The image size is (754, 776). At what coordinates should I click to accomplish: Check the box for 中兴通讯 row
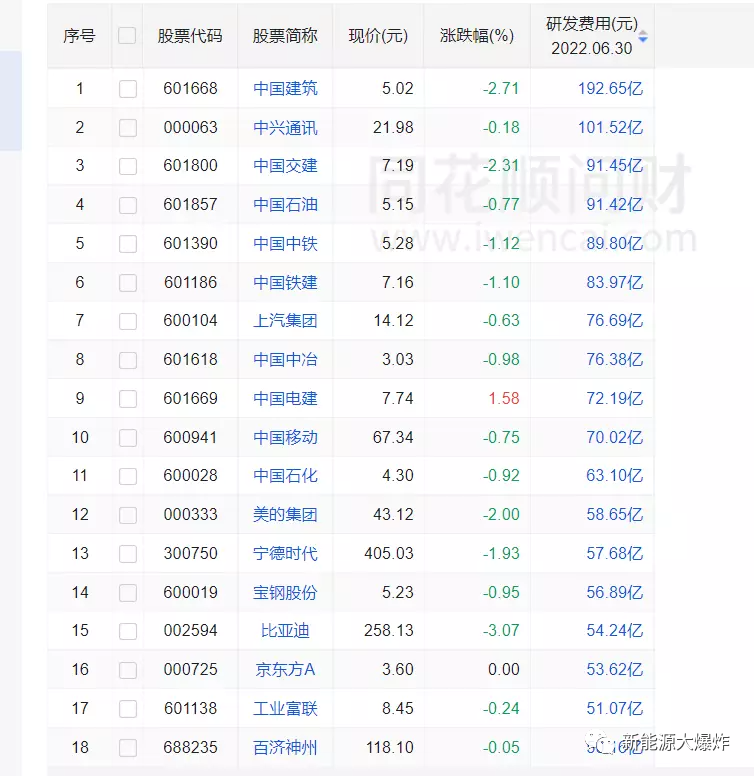click(128, 128)
